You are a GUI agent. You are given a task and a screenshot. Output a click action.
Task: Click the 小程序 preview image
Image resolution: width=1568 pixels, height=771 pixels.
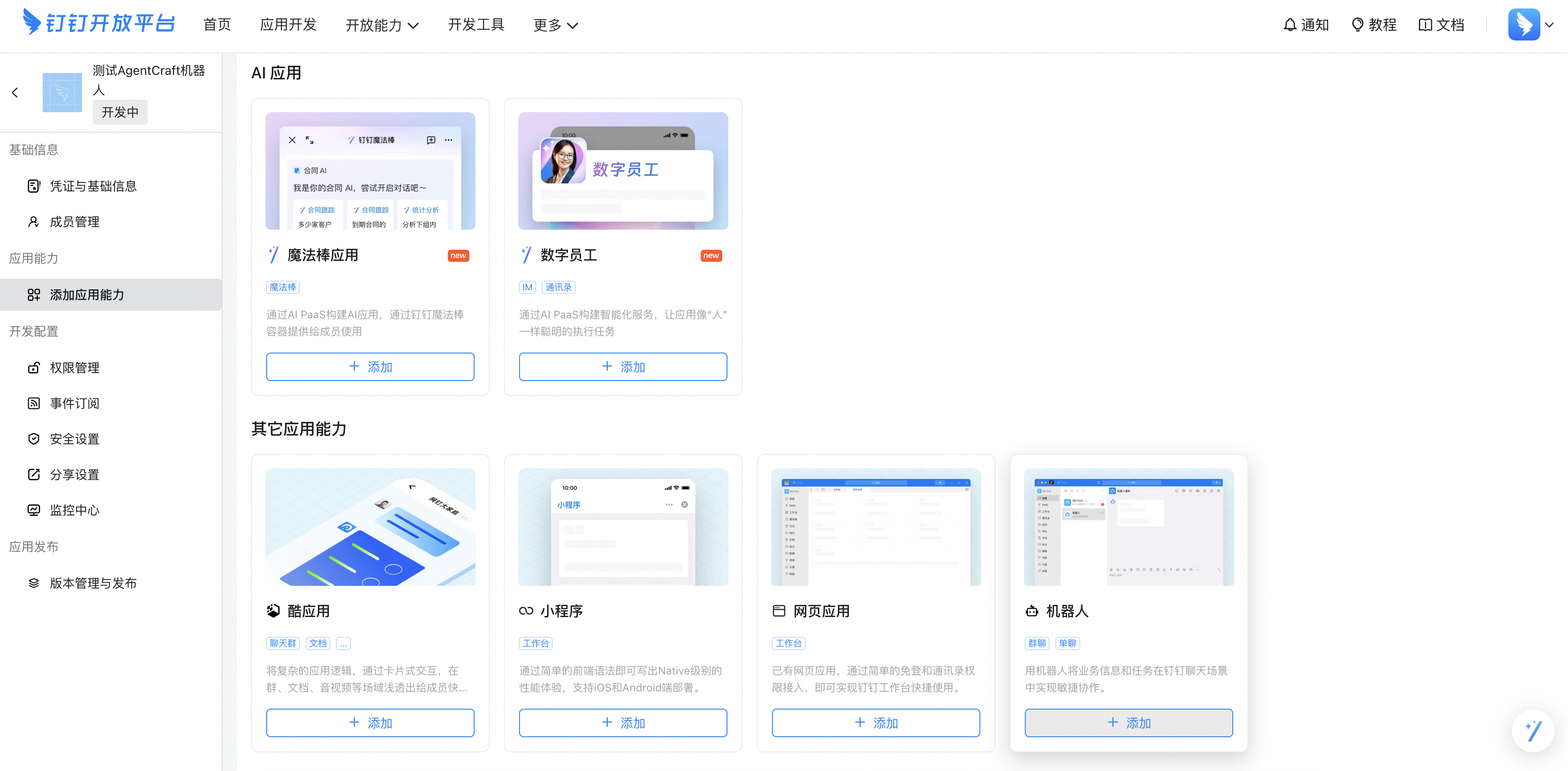[623, 527]
